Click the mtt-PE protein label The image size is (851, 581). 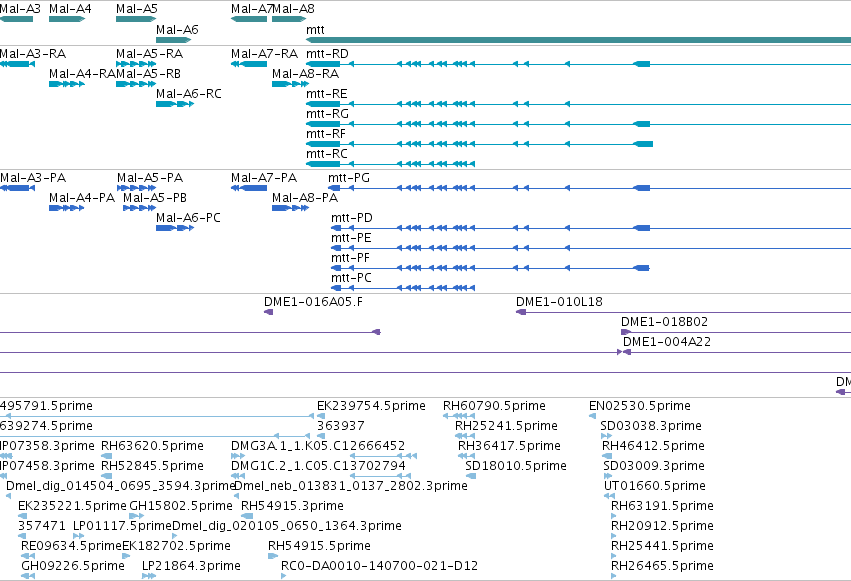(351, 238)
